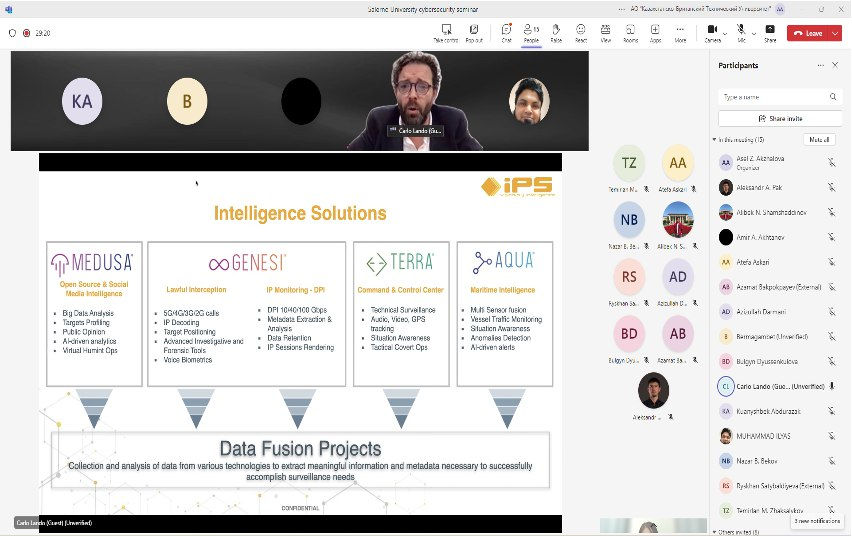Select Ryskhan Satybaldiyeva (External) in list

pyautogui.click(x=778, y=485)
